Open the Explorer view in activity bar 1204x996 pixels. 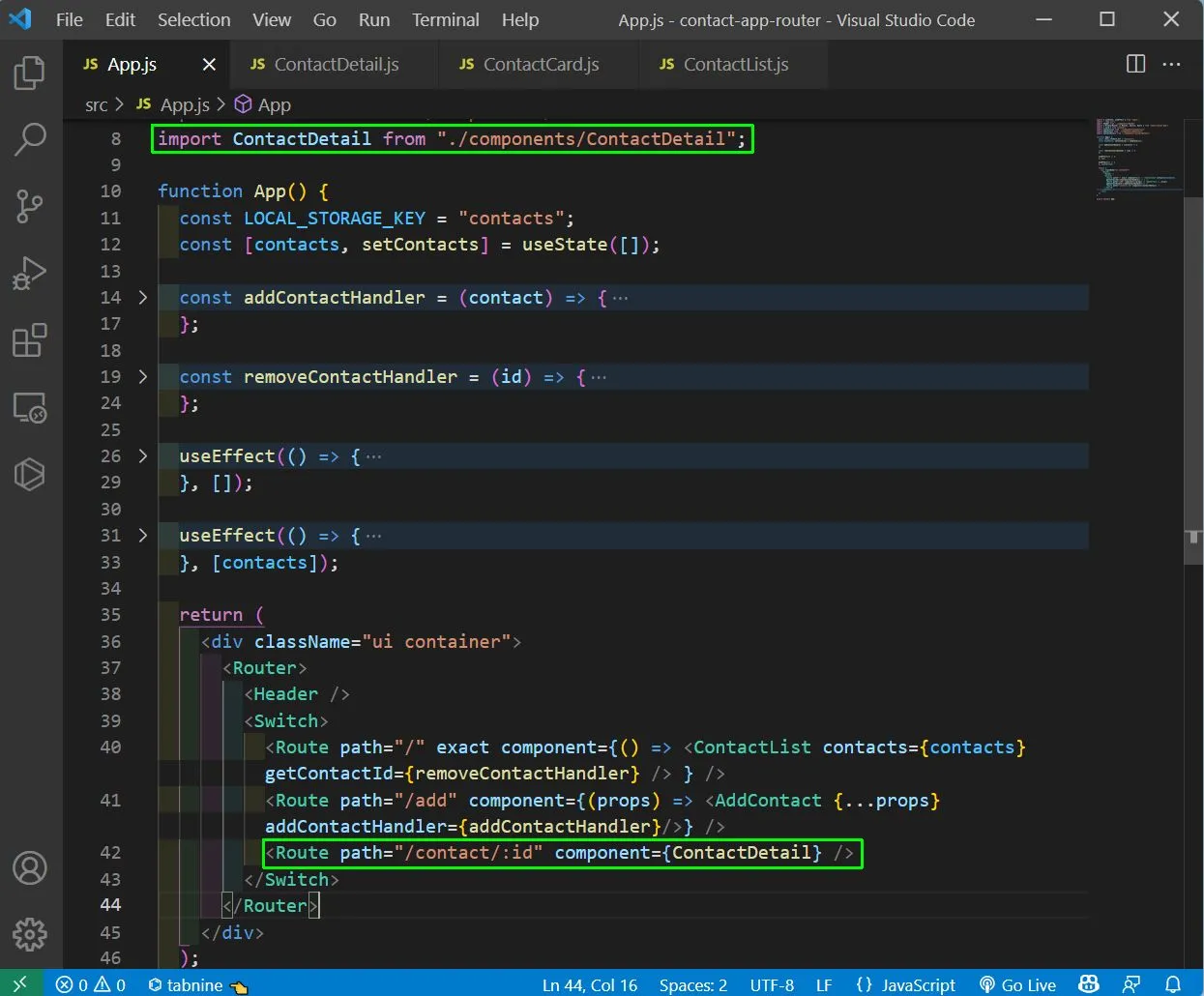pos(30,73)
